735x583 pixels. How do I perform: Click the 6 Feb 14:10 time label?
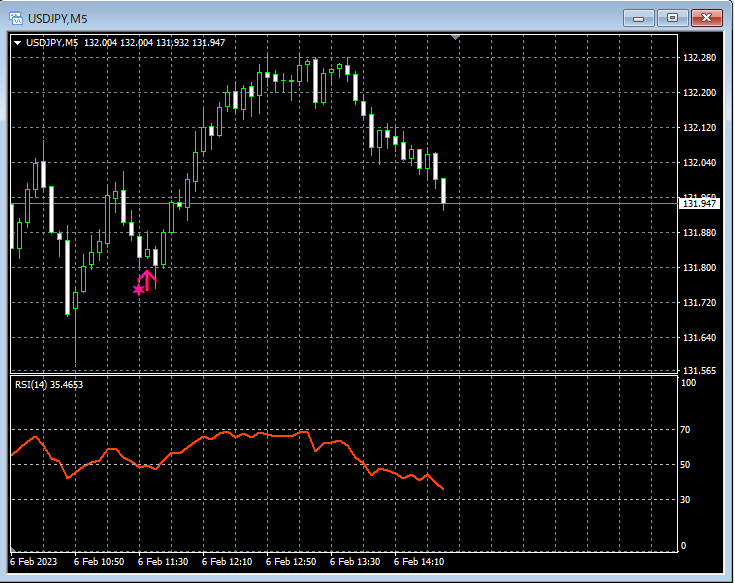tap(419, 561)
